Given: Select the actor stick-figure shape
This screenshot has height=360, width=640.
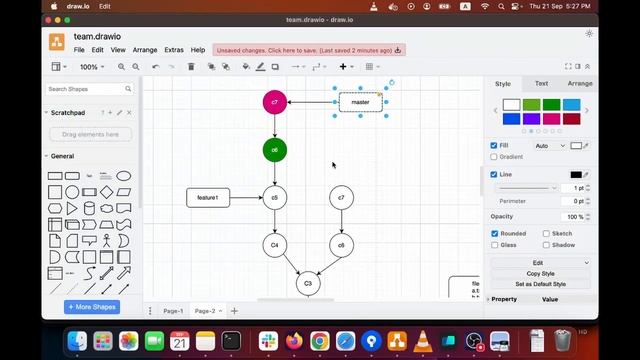Looking at the screenshot, I should [106, 241].
